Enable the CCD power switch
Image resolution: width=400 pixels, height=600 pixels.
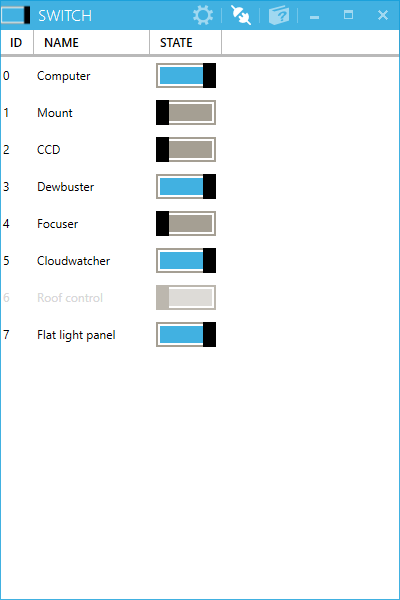point(186,149)
